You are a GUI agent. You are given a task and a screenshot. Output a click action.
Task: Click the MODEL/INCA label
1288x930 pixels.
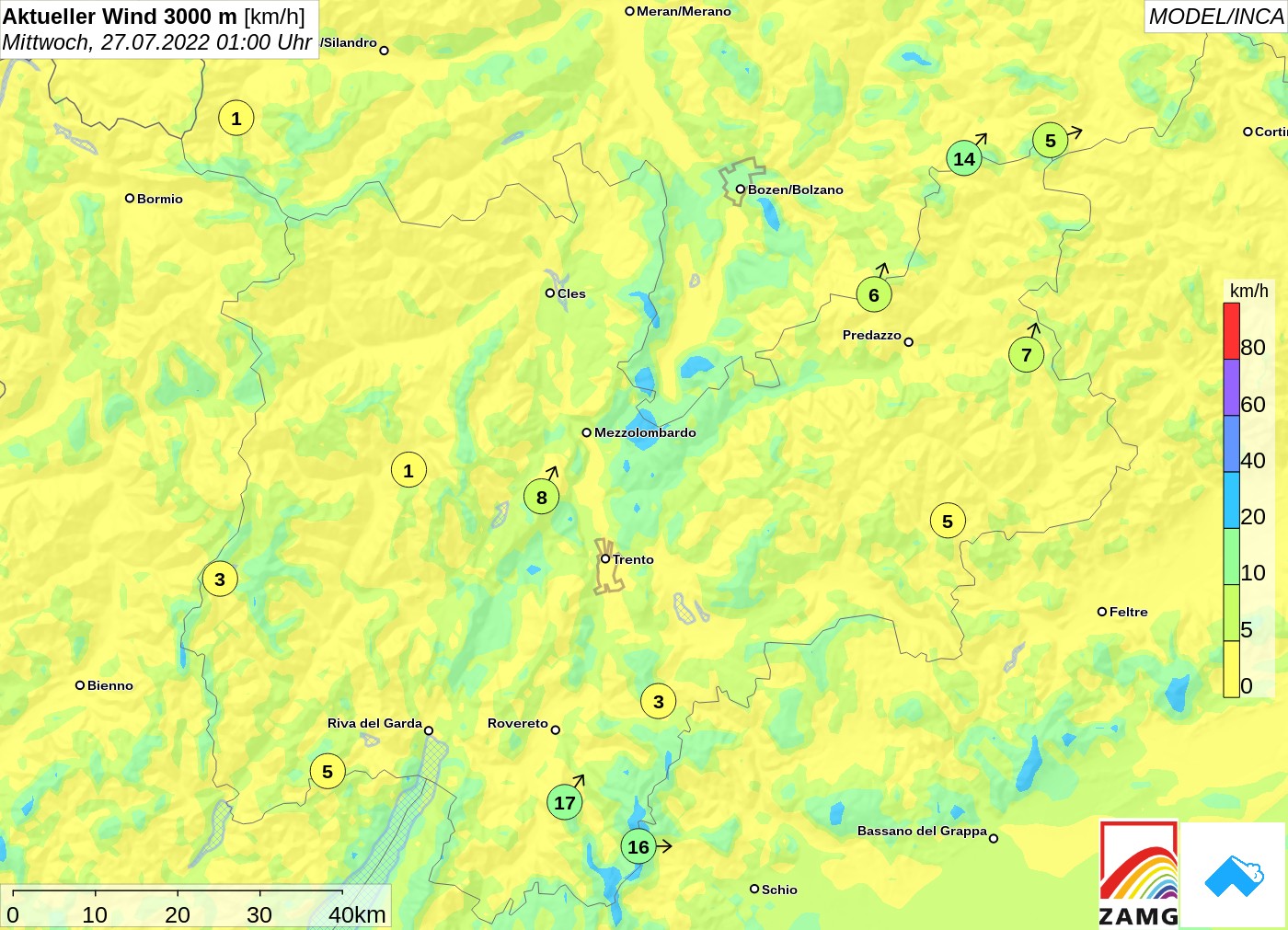pyautogui.click(x=1216, y=17)
